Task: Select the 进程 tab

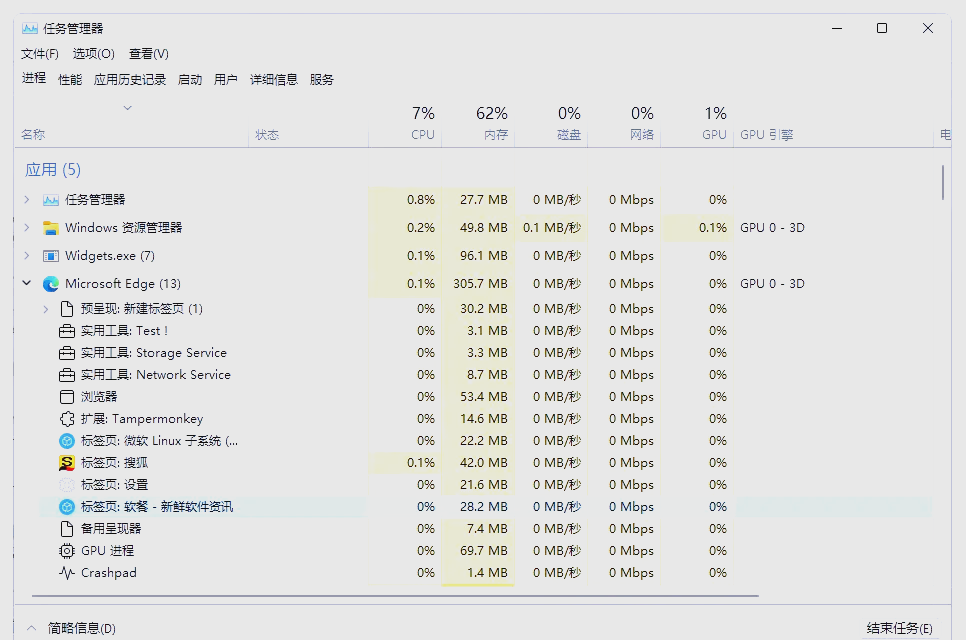Action: (x=34, y=78)
